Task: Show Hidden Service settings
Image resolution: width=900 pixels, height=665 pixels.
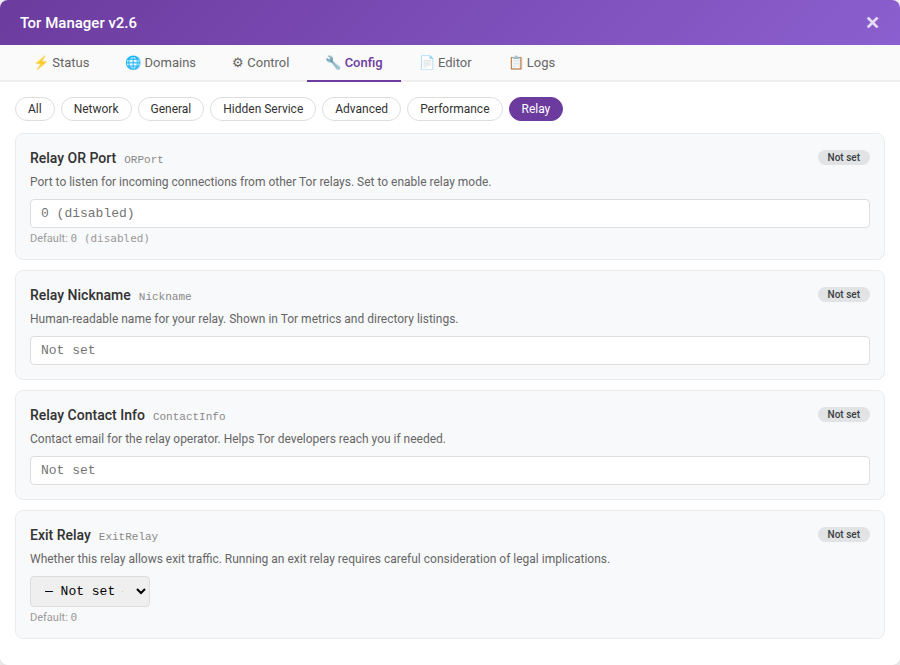Action: pos(263,109)
